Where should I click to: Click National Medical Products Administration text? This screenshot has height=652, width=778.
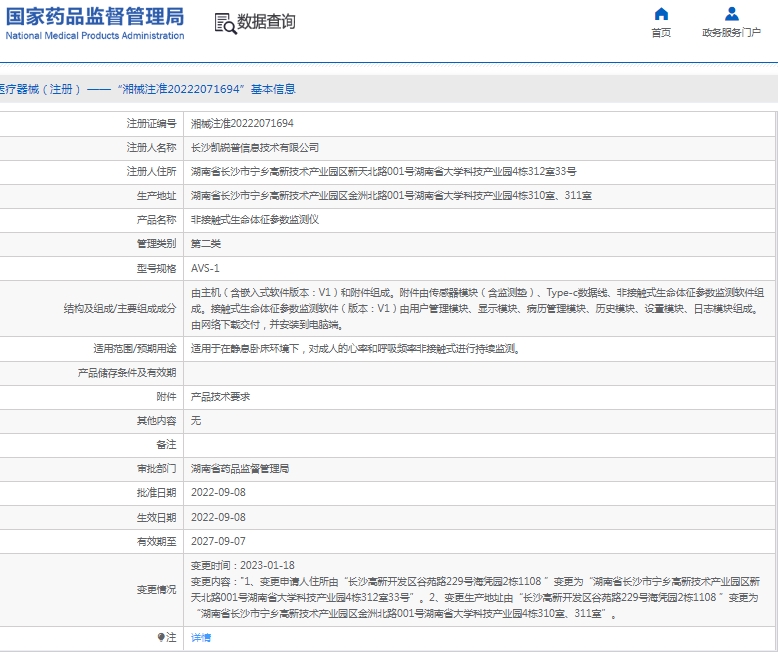[x=95, y=36]
